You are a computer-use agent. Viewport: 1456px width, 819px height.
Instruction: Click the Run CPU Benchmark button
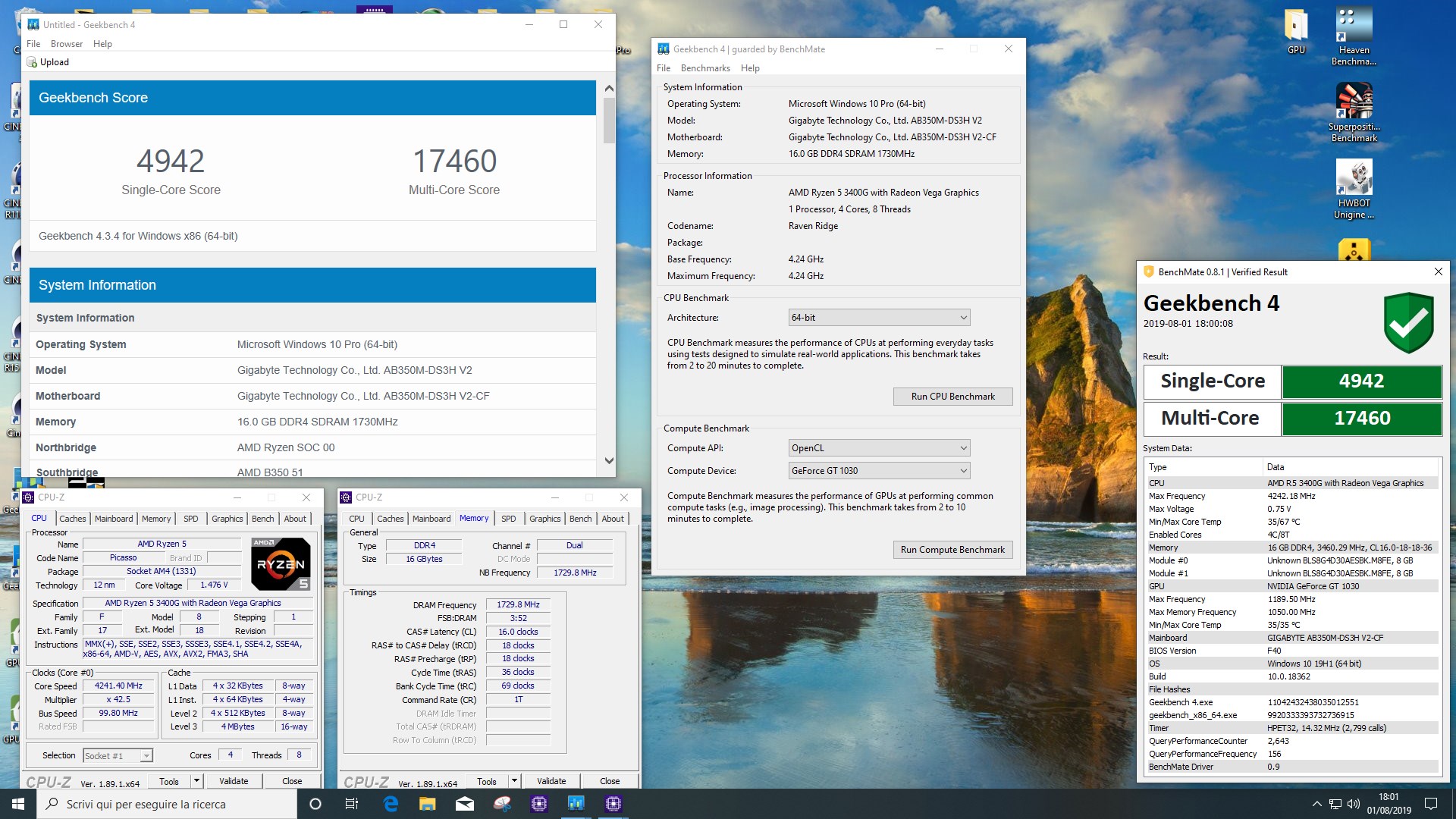pyautogui.click(x=952, y=397)
